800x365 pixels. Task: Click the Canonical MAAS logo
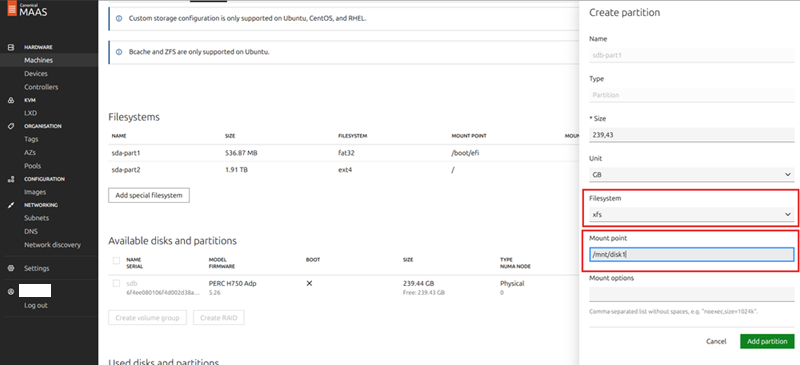[x=27, y=10]
